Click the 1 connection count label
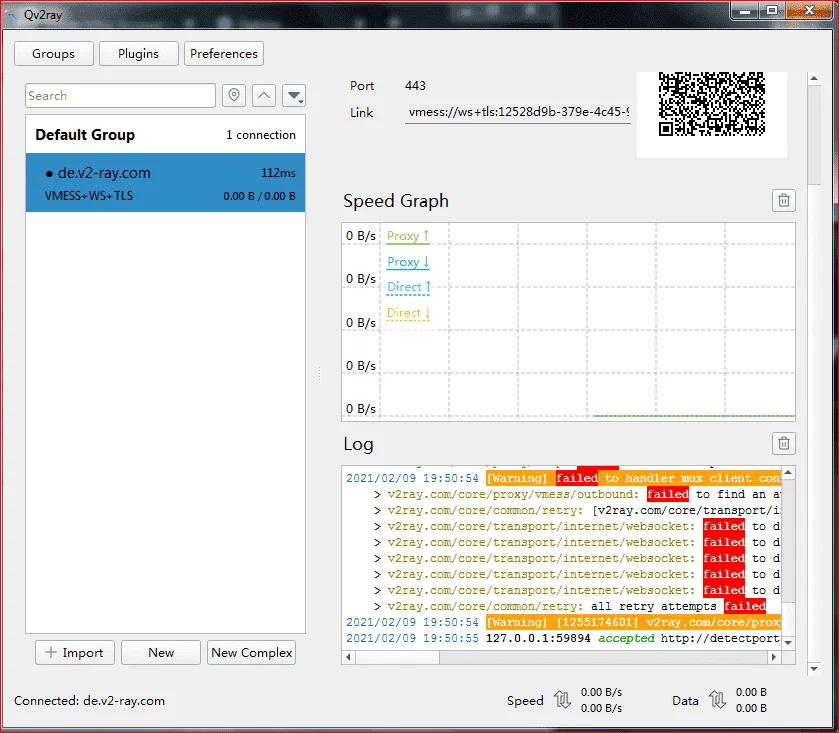Viewport: 839px width, 733px height. [261, 135]
